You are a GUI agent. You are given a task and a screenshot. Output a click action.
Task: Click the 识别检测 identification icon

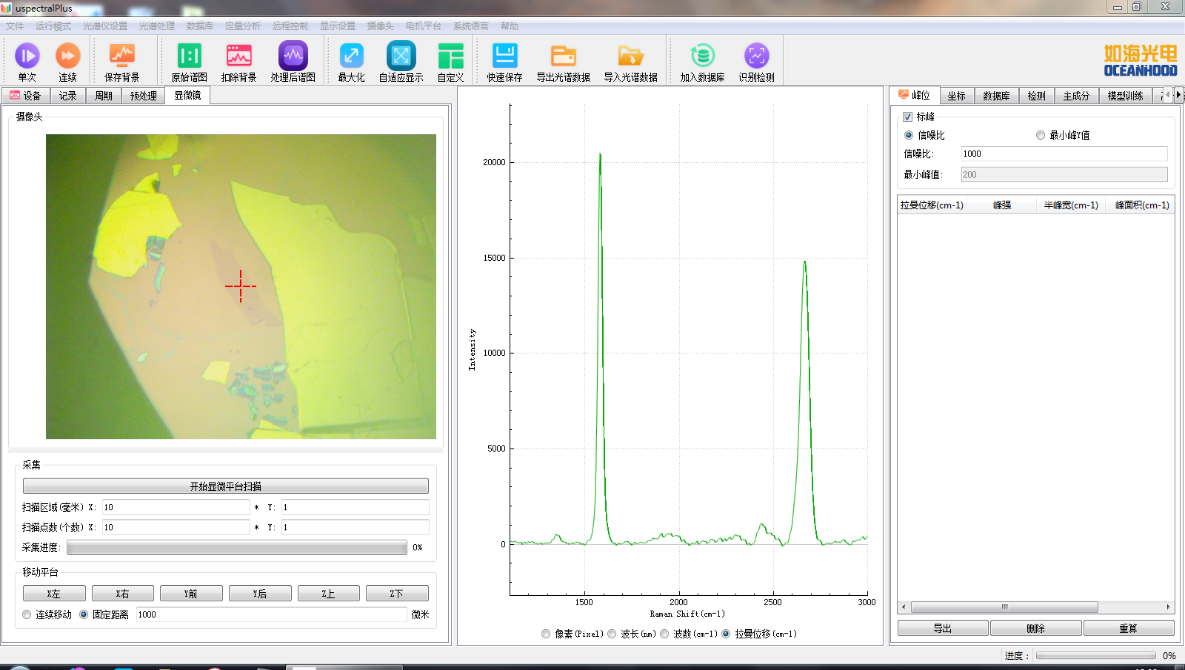756,56
